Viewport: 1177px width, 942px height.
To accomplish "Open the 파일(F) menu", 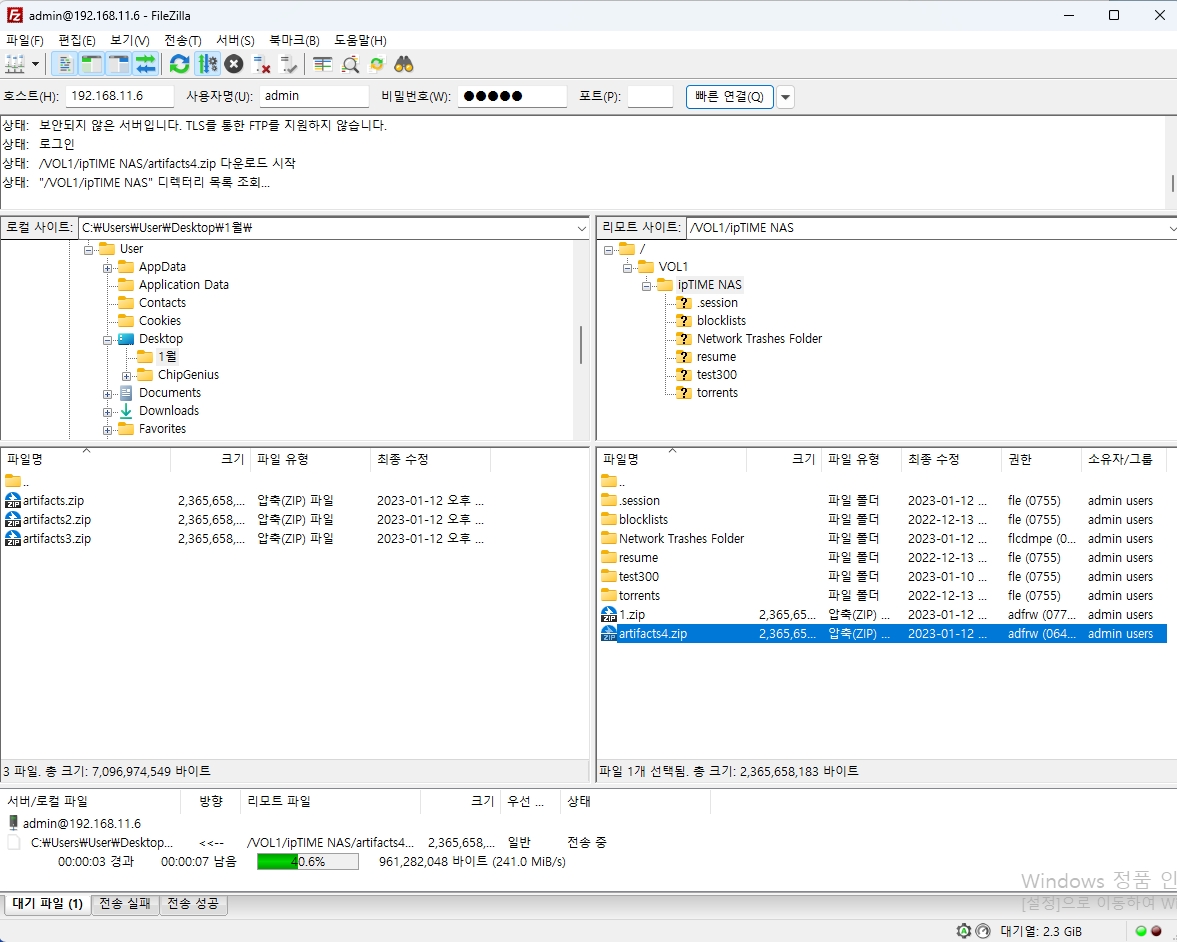I will 25,41.
